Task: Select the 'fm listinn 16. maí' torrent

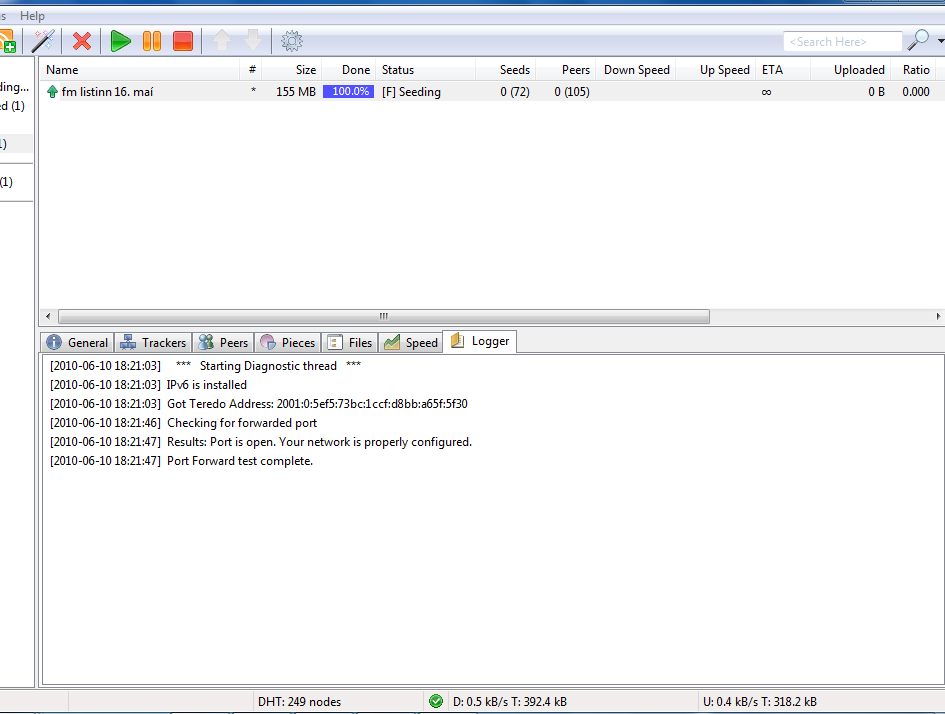Action: click(x=108, y=92)
